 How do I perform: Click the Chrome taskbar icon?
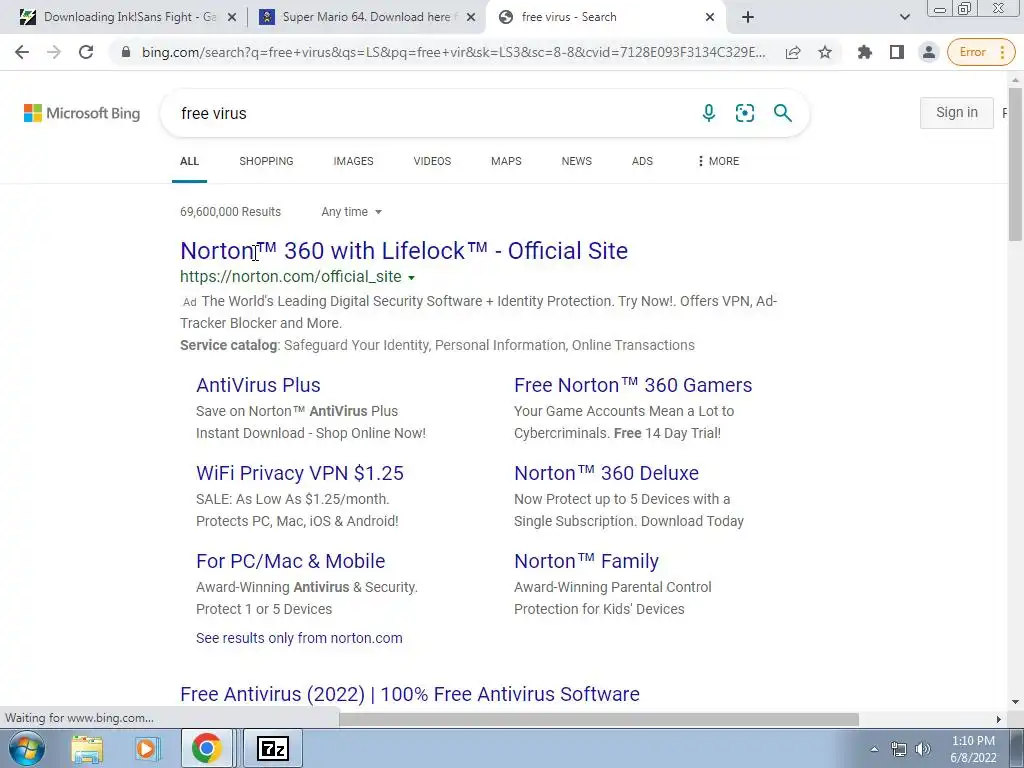pyautogui.click(x=206, y=748)
